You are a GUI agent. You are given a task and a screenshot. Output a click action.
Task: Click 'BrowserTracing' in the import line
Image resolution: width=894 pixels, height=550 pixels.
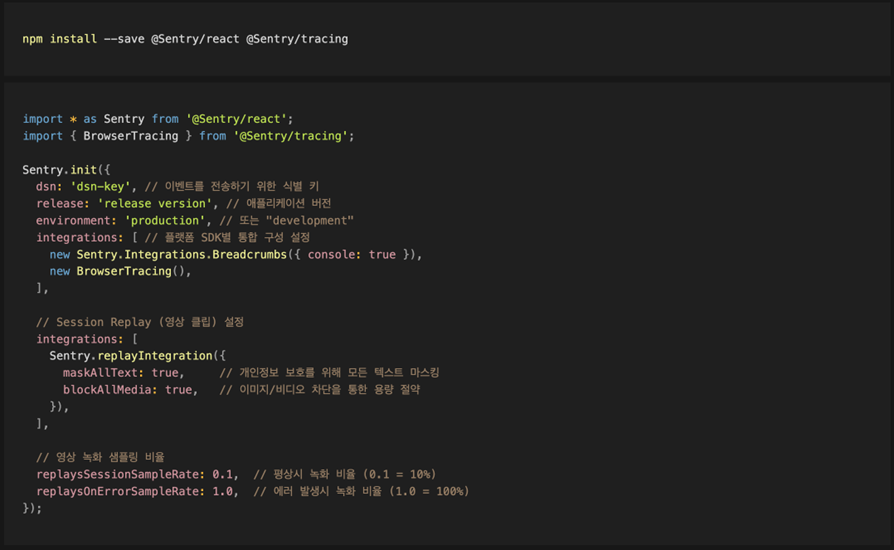pos(131,136)
